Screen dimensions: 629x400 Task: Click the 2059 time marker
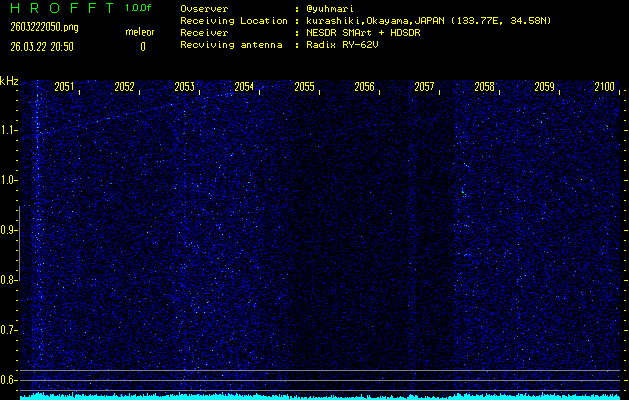click(544, 87)
